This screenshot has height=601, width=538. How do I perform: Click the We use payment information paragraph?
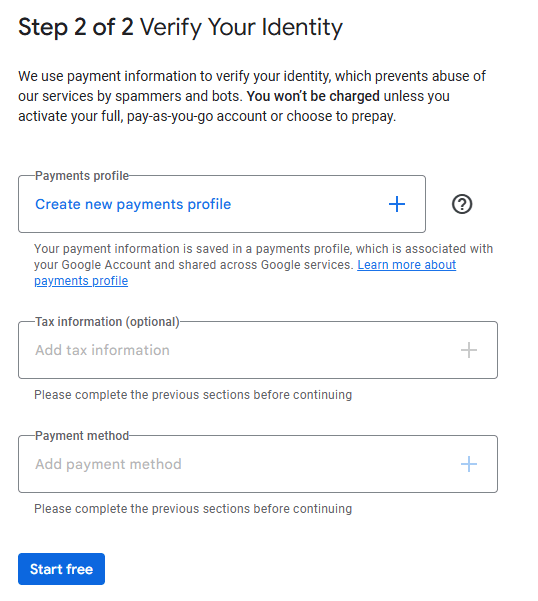click(252, 96)
